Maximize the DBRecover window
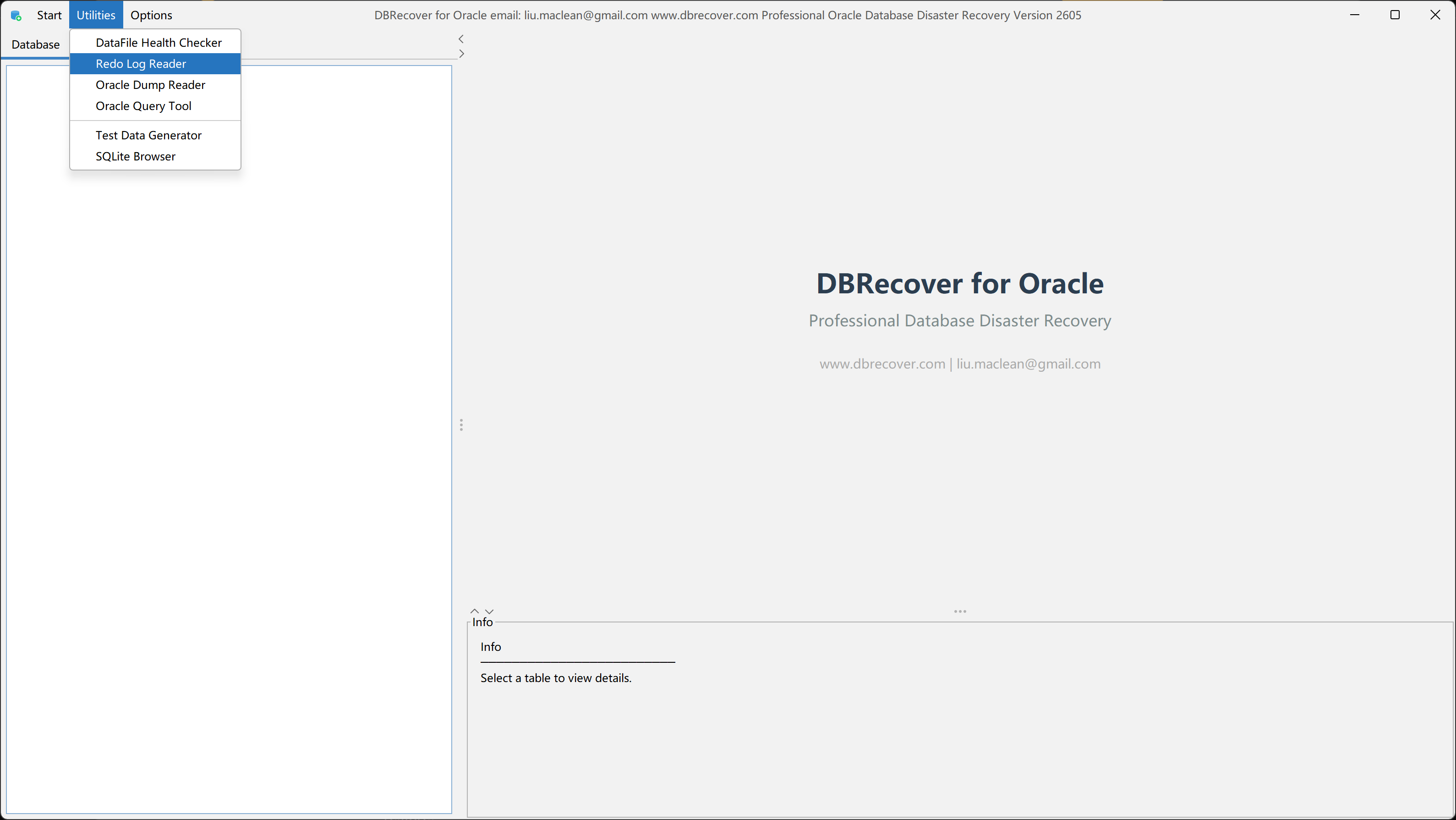Image resolution: width=1456 pixels, height=820 pixels. tap(1395, 15)
